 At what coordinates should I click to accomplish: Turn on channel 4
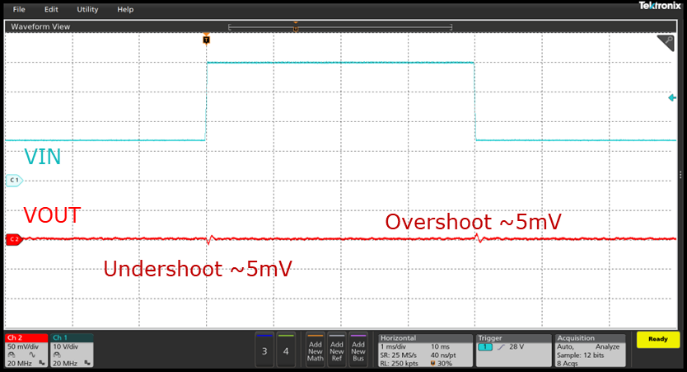point(286,350)
